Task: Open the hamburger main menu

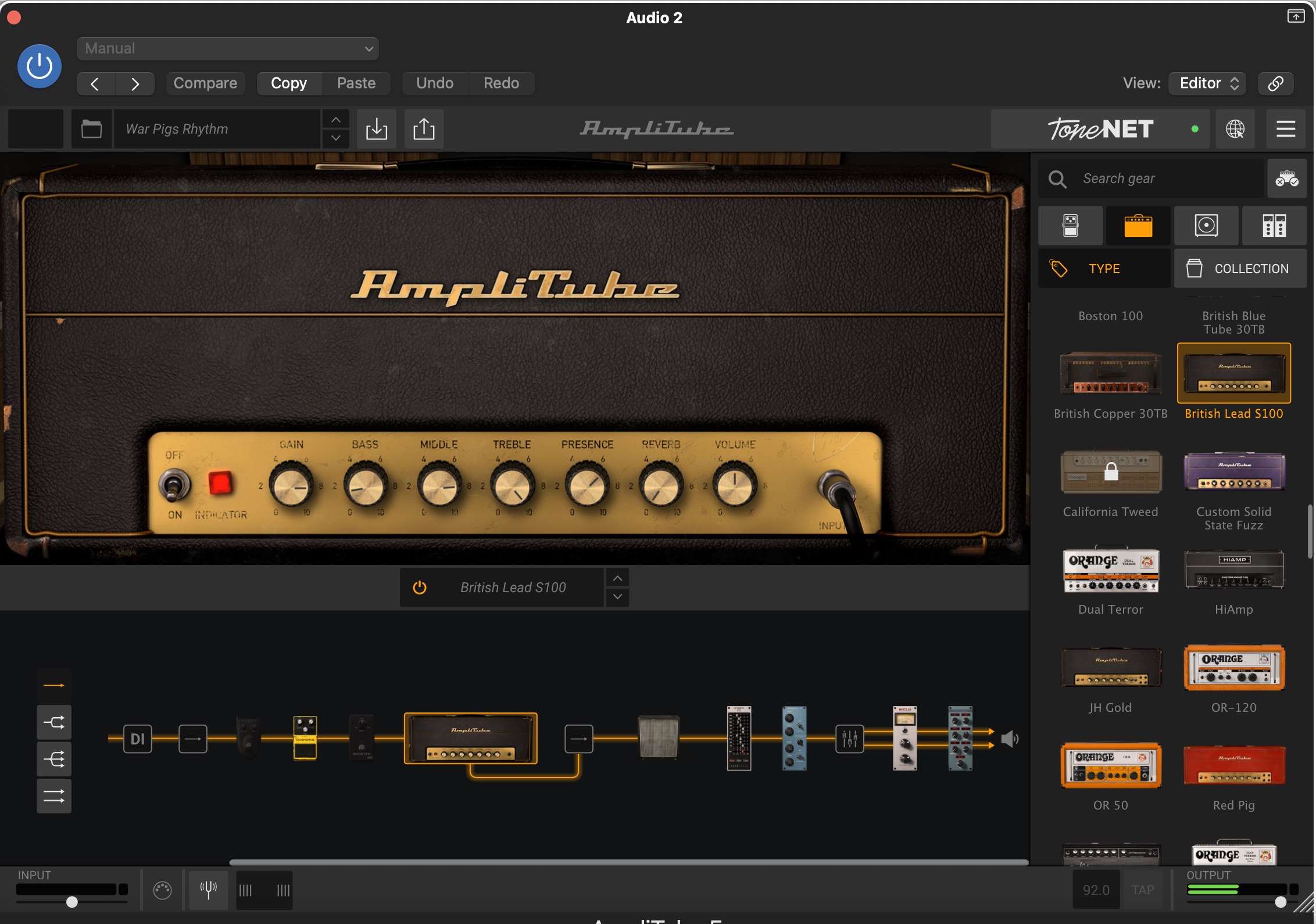Action: pos(1286,129)
